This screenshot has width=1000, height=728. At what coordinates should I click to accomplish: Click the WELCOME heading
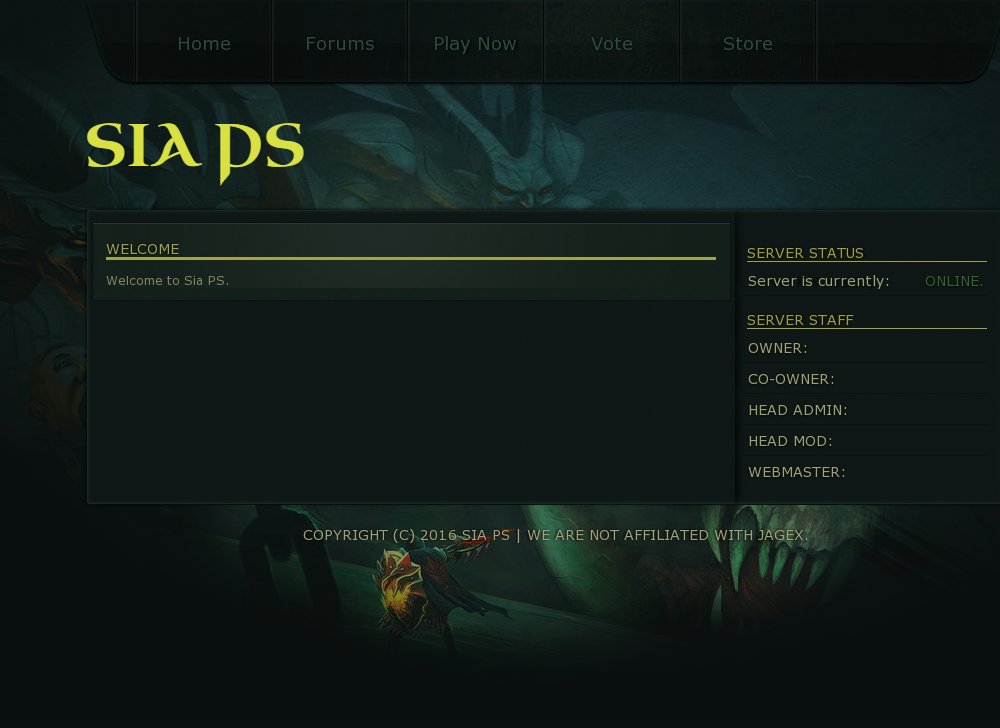click(143, 249)
